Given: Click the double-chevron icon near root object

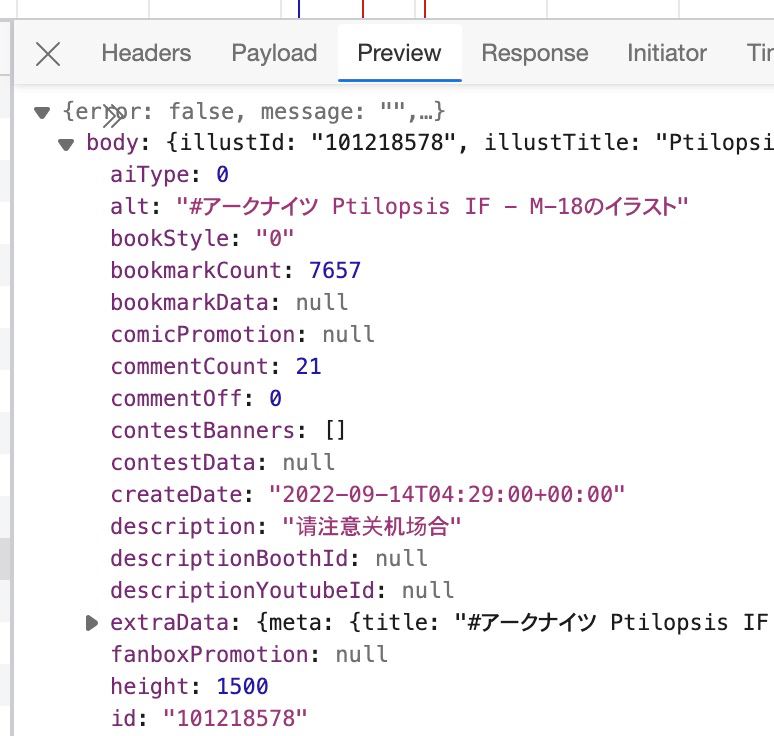Looking at the screenshot, I should coord(114,117).
